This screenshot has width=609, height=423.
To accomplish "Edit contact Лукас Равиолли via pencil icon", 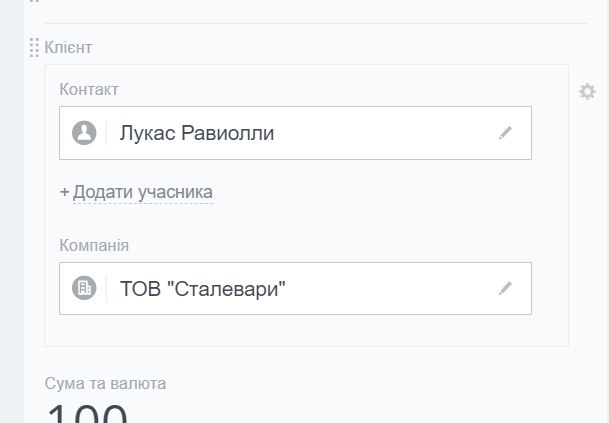I will tap(505, 133).
